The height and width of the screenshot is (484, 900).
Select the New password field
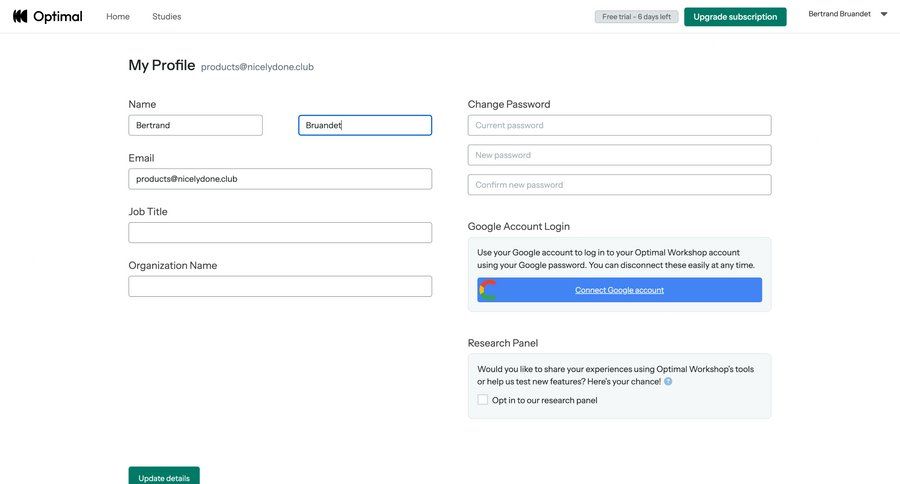619,155
